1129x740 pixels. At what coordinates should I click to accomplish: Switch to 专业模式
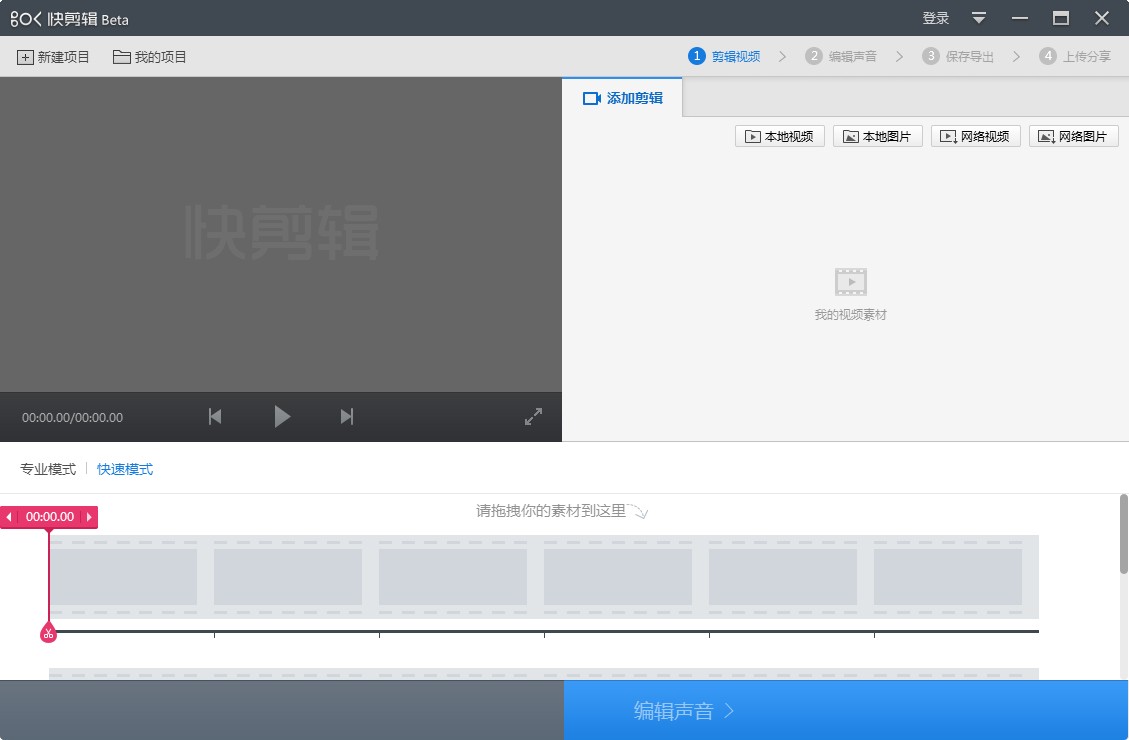pos(48,469)
